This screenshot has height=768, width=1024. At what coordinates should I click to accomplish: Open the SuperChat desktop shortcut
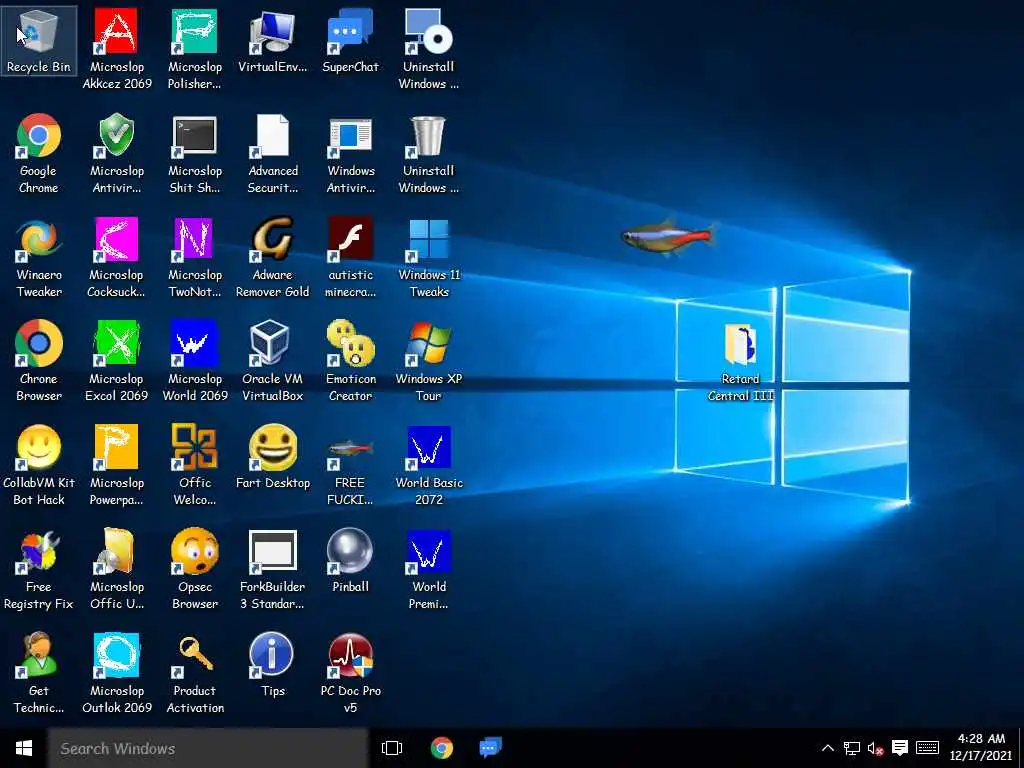350,41
